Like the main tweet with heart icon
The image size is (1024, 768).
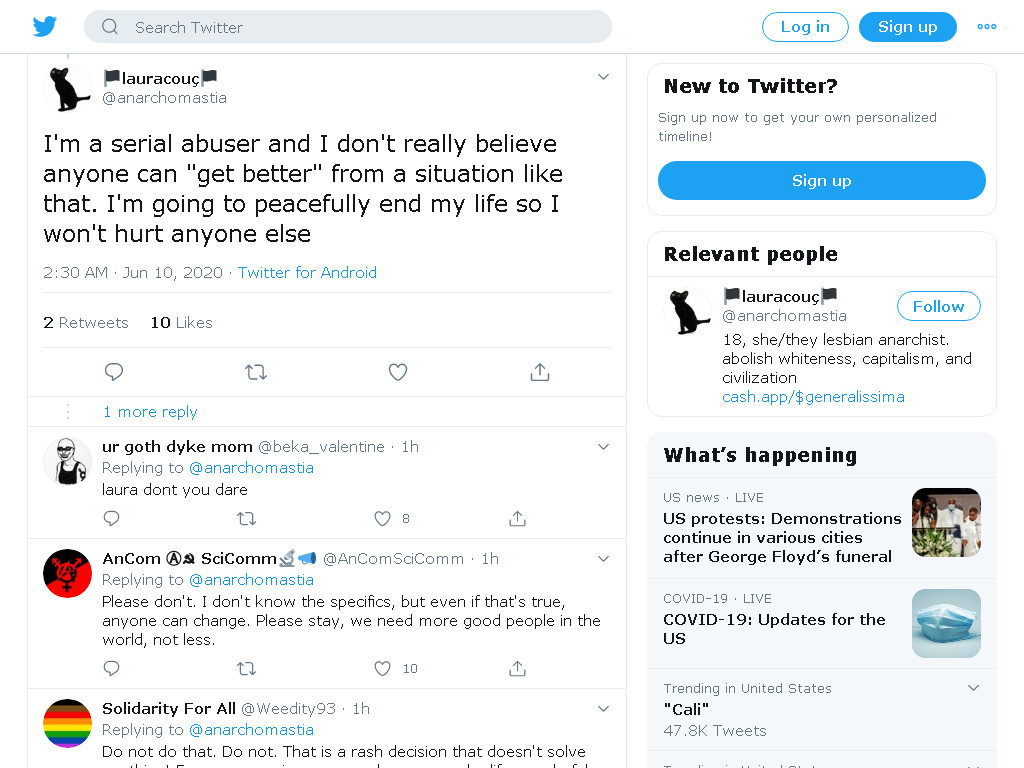coord(398,372)
